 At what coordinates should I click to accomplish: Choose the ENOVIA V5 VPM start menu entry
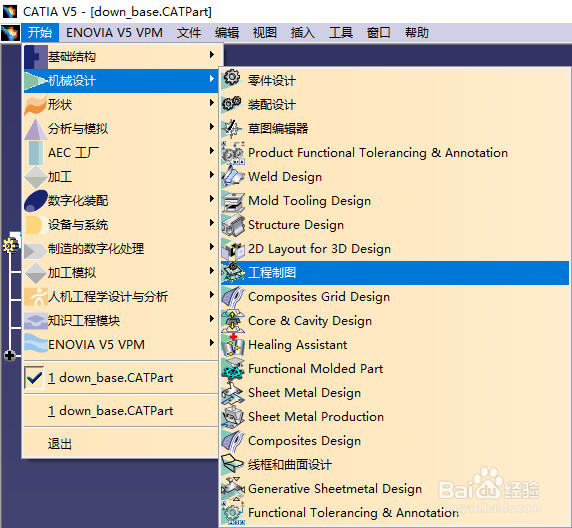click(121, 344)
